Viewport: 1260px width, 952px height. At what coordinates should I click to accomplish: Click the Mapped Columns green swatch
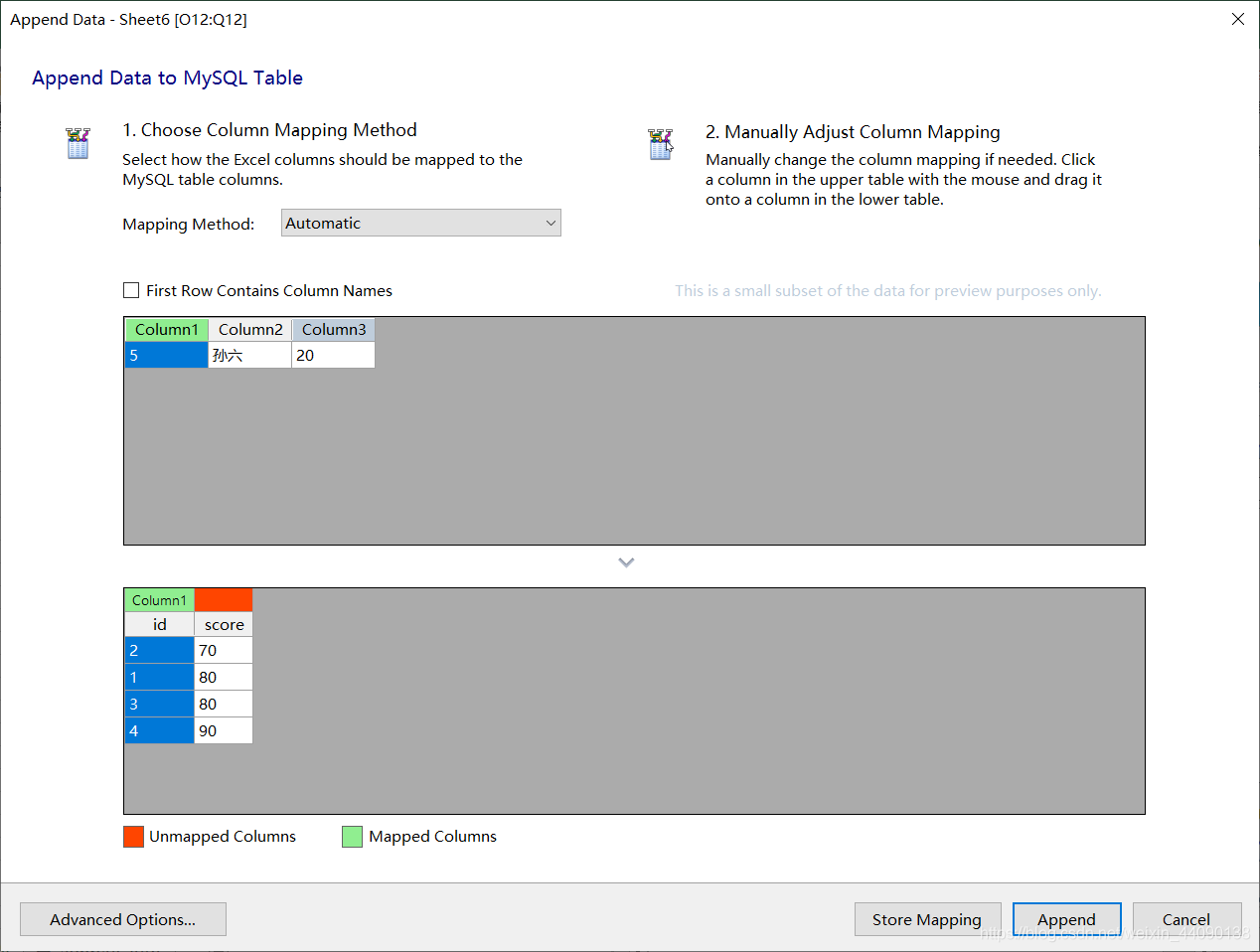pyautogui.click(x=352, y=837)
